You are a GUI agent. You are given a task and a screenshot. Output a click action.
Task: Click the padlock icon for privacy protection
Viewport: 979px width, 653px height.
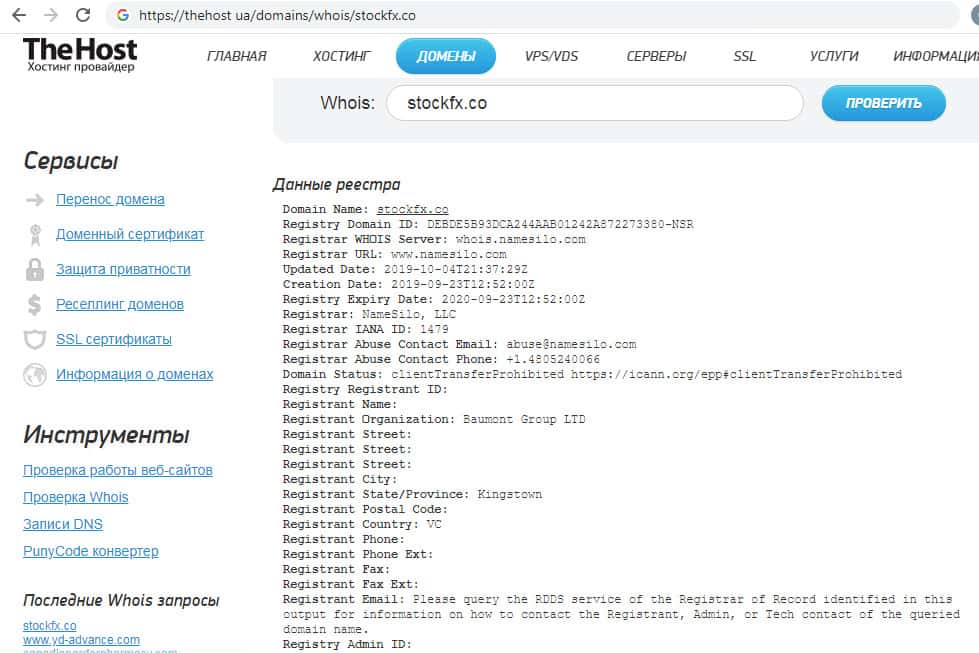coord(35,270)
